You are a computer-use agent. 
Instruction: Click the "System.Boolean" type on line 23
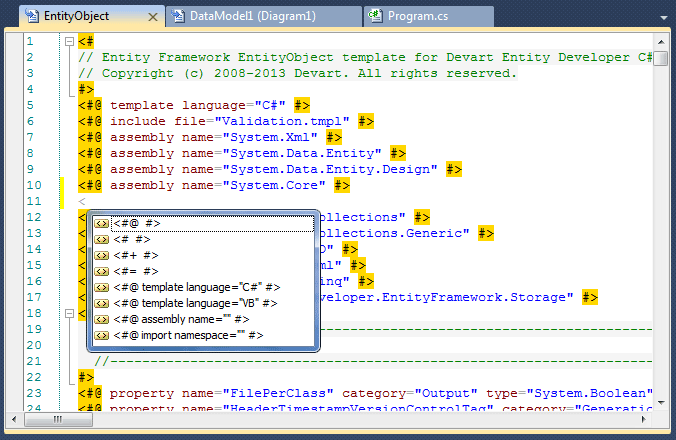pos(590,393)
